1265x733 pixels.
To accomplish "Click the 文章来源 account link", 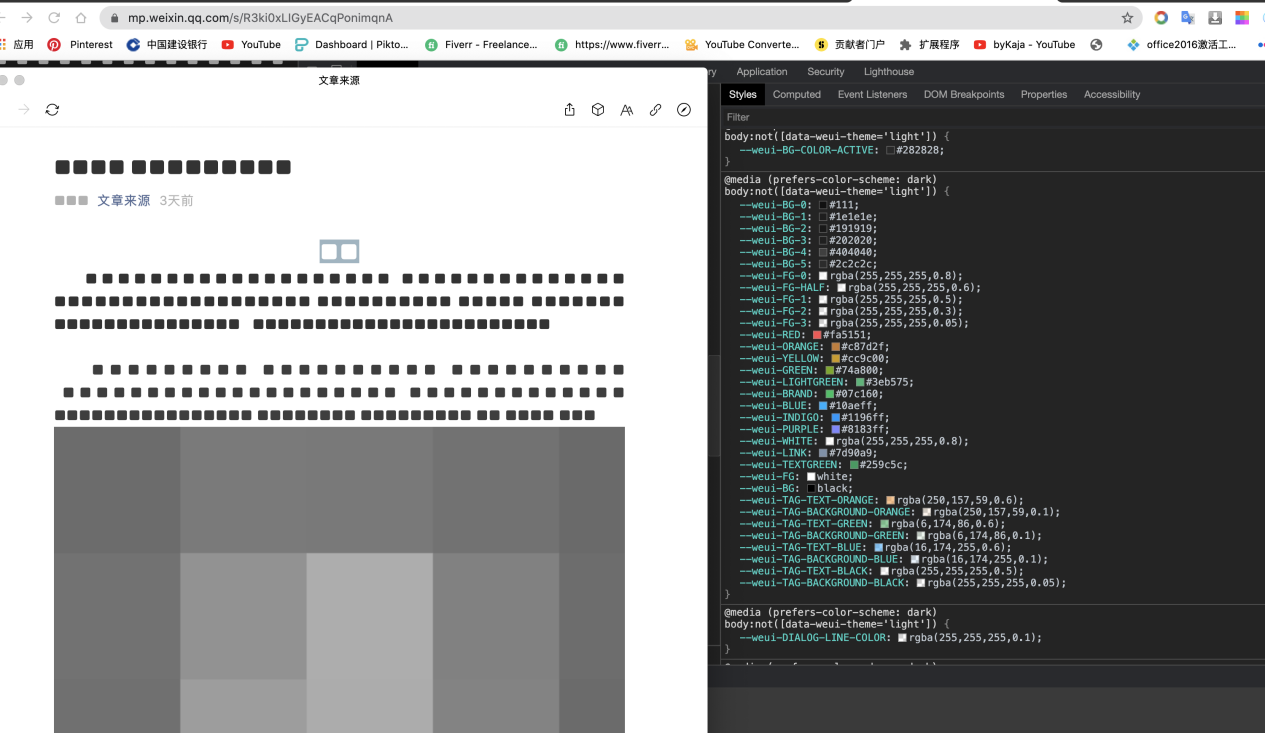I will click(123, 201).
